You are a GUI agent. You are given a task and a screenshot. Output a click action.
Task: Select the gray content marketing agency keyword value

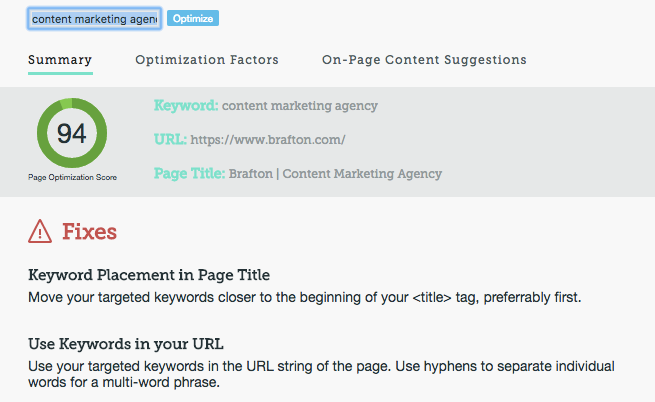(300, 106)
